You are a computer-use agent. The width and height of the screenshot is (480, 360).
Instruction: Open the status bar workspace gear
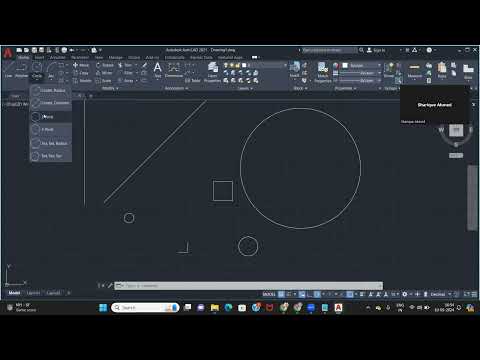tap(405, 294)
